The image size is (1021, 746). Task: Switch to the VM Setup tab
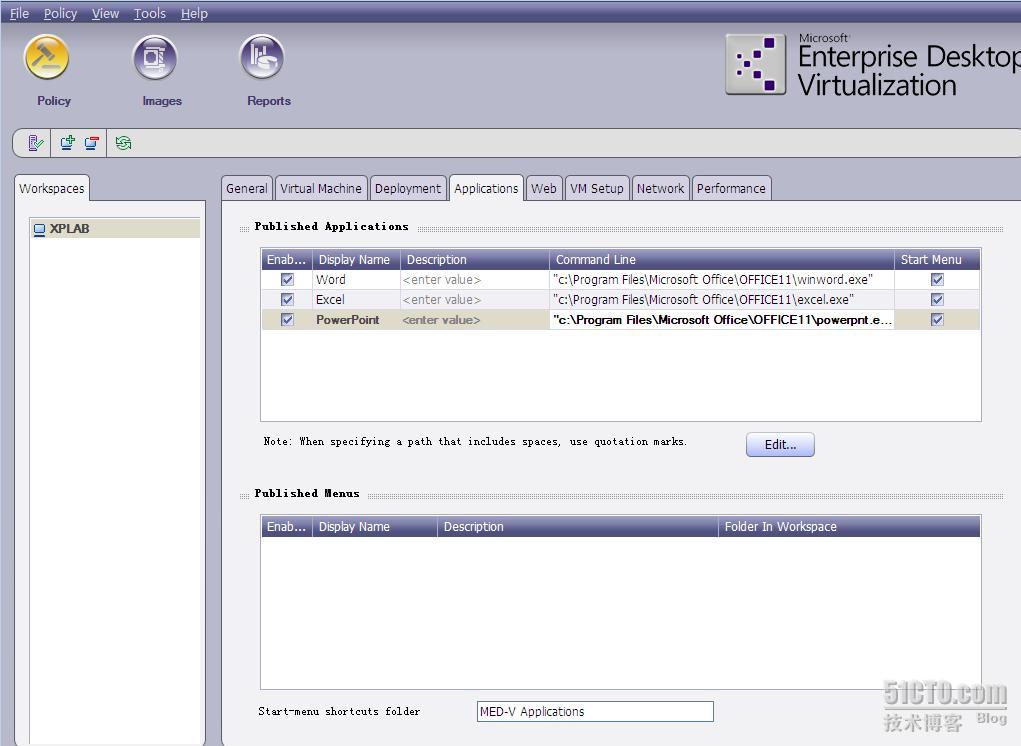[597, 189]
